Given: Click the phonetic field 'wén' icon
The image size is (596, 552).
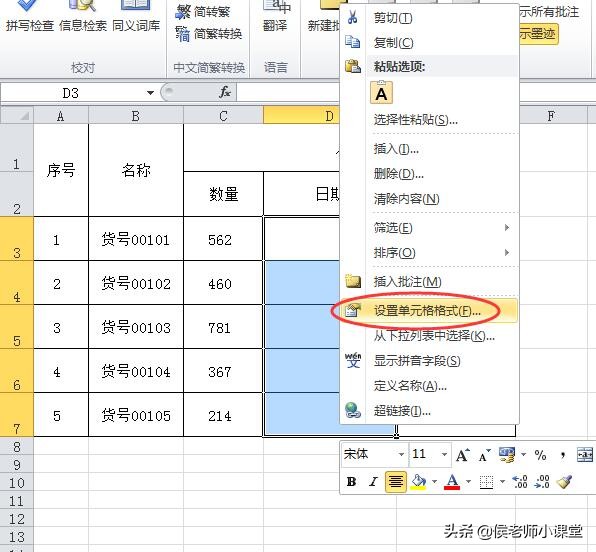Looking at the screenshot, I should click(x=353, y=360).
